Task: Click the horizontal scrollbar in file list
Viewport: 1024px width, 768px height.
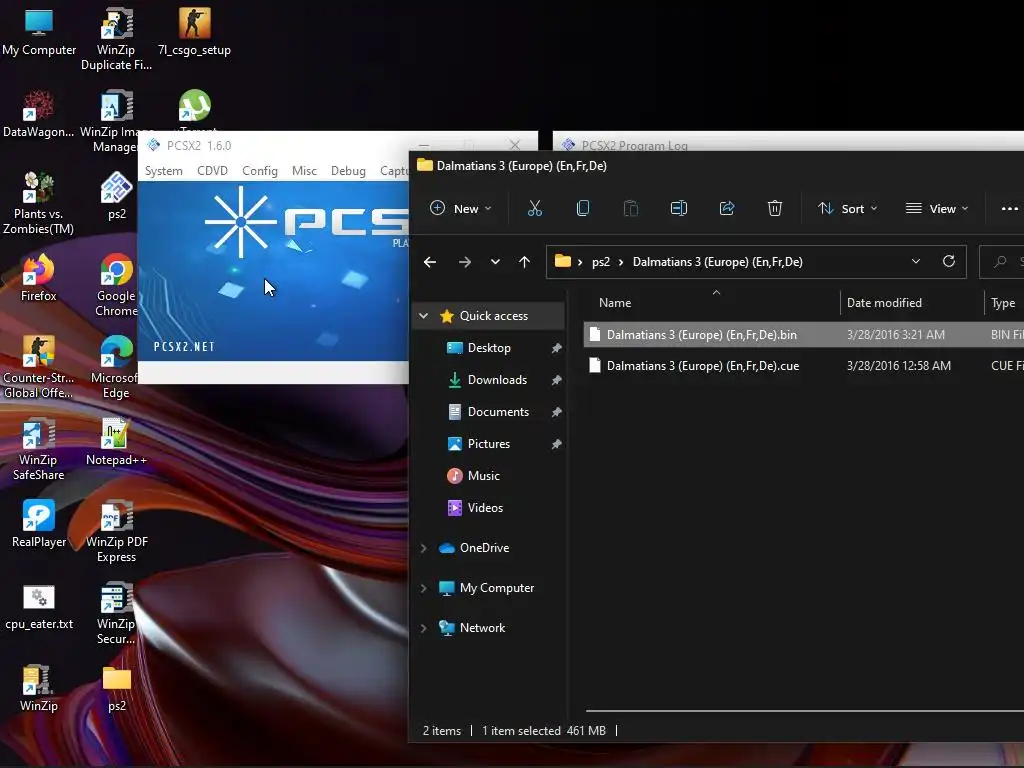Action: pyautogui.click(x=805, y=711)
